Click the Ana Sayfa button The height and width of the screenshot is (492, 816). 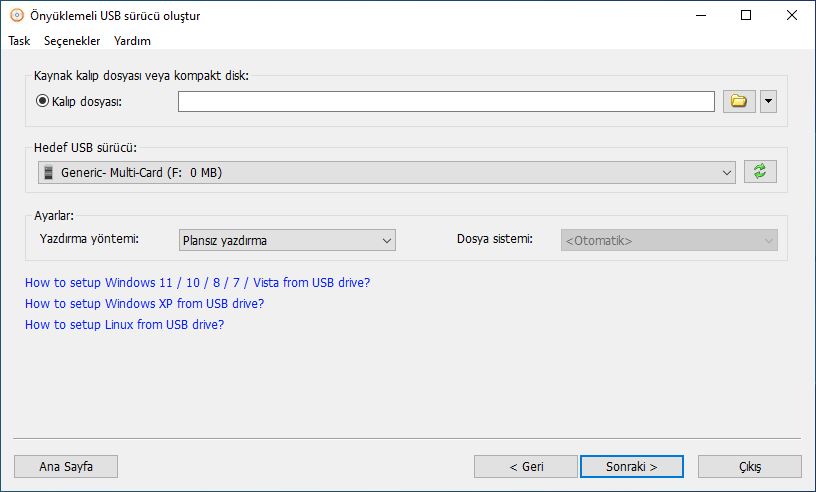[x=66, y=466]
